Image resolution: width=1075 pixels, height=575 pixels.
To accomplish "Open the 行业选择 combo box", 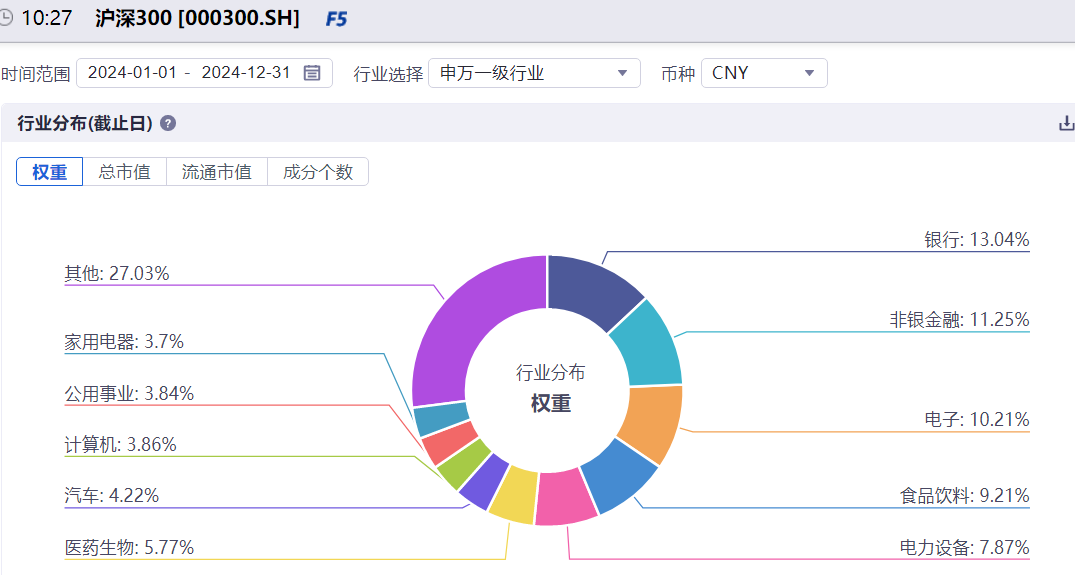I will (x=534, y=73).
